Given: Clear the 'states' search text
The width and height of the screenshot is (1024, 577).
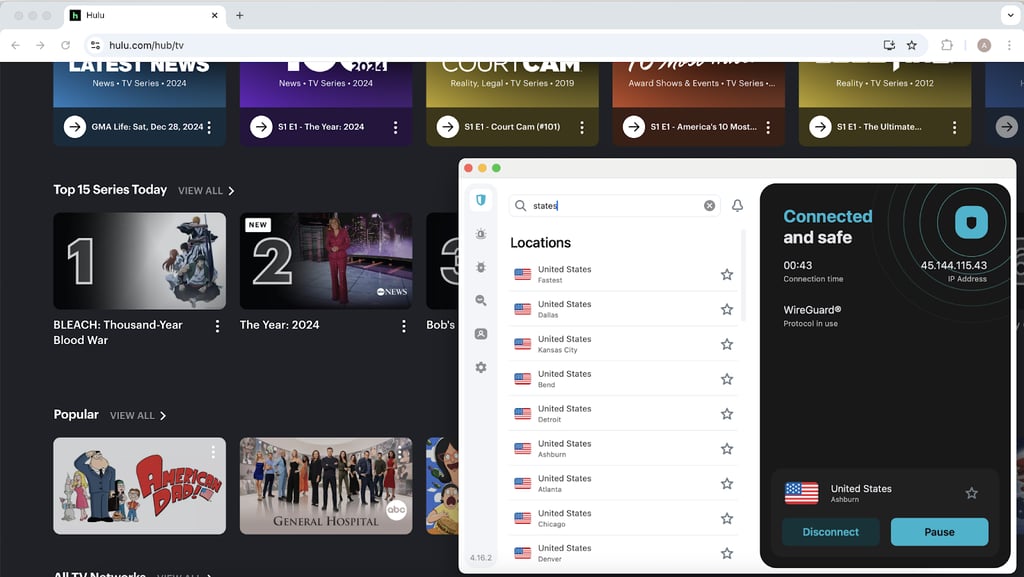Looking at the screenshot, I should pos(709,206).
